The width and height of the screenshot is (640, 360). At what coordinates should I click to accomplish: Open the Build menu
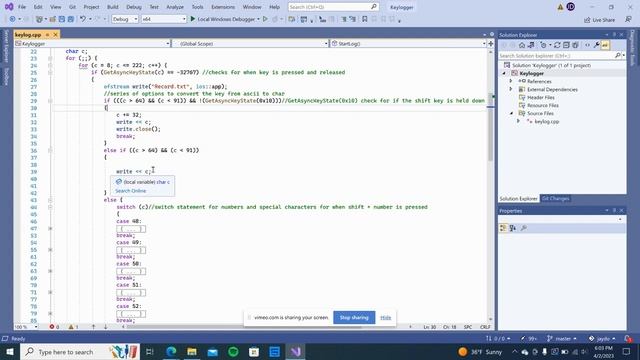click(x=113, y=7)
